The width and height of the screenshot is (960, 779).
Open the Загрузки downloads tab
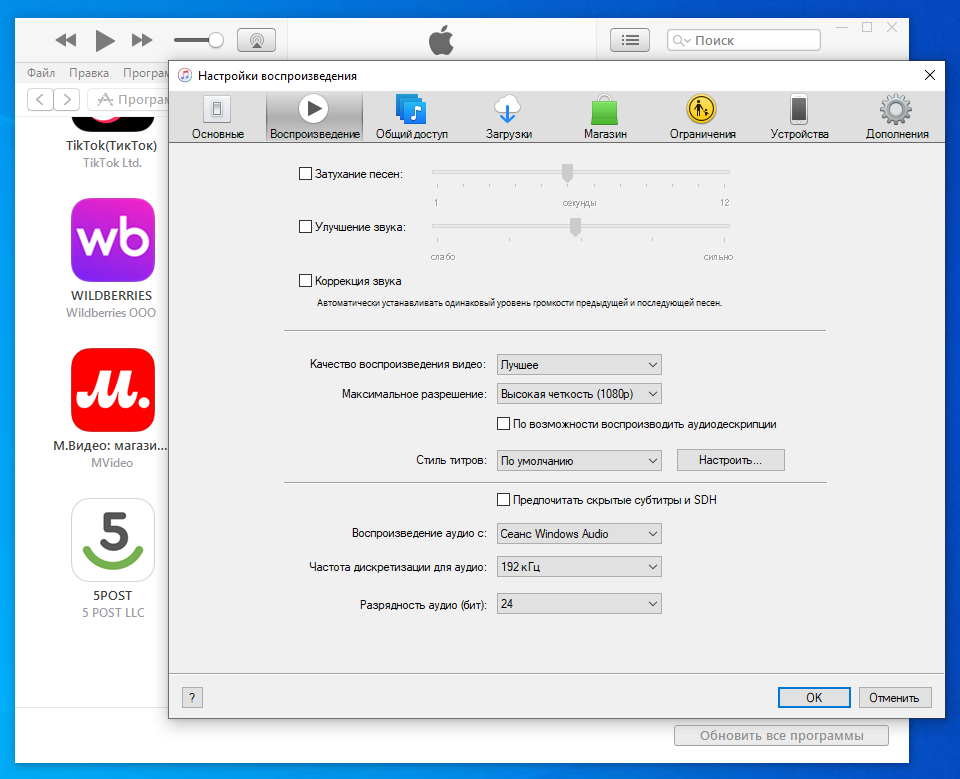[x=508, y=117]
